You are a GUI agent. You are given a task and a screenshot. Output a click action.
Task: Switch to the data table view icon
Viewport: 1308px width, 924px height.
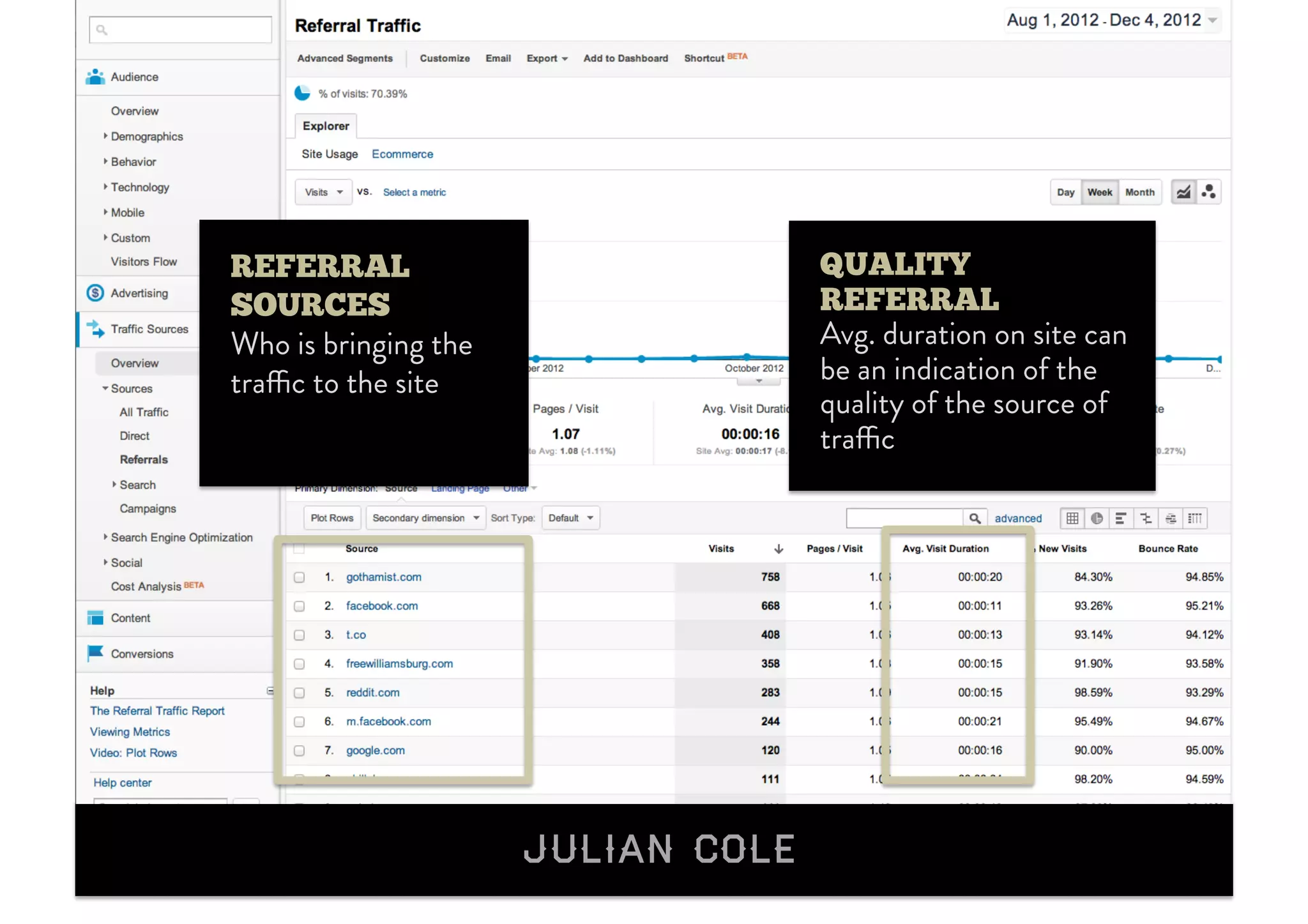pos(1072,519)
